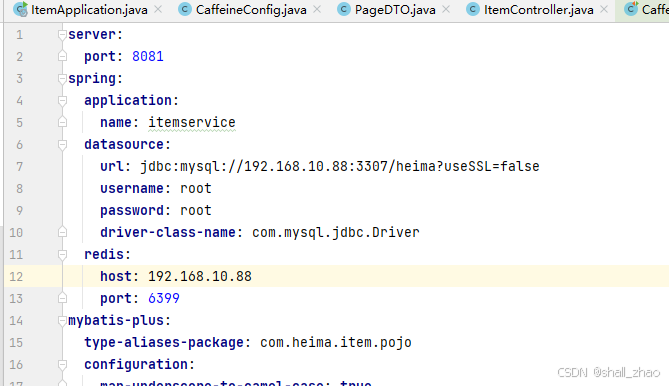Image resolution: width=669 pixels, height=386 pixels.
Task: Click the CaffeineConfig.java class icon
Action: tap(185, 9)
